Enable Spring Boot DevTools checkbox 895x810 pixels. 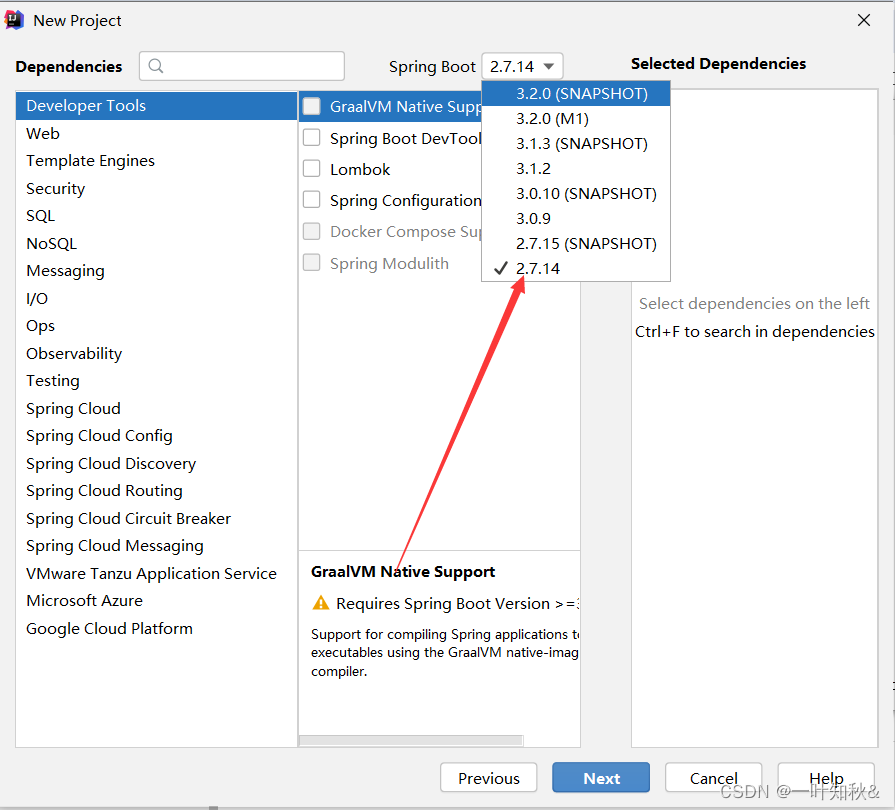click(x=312, y=138)
